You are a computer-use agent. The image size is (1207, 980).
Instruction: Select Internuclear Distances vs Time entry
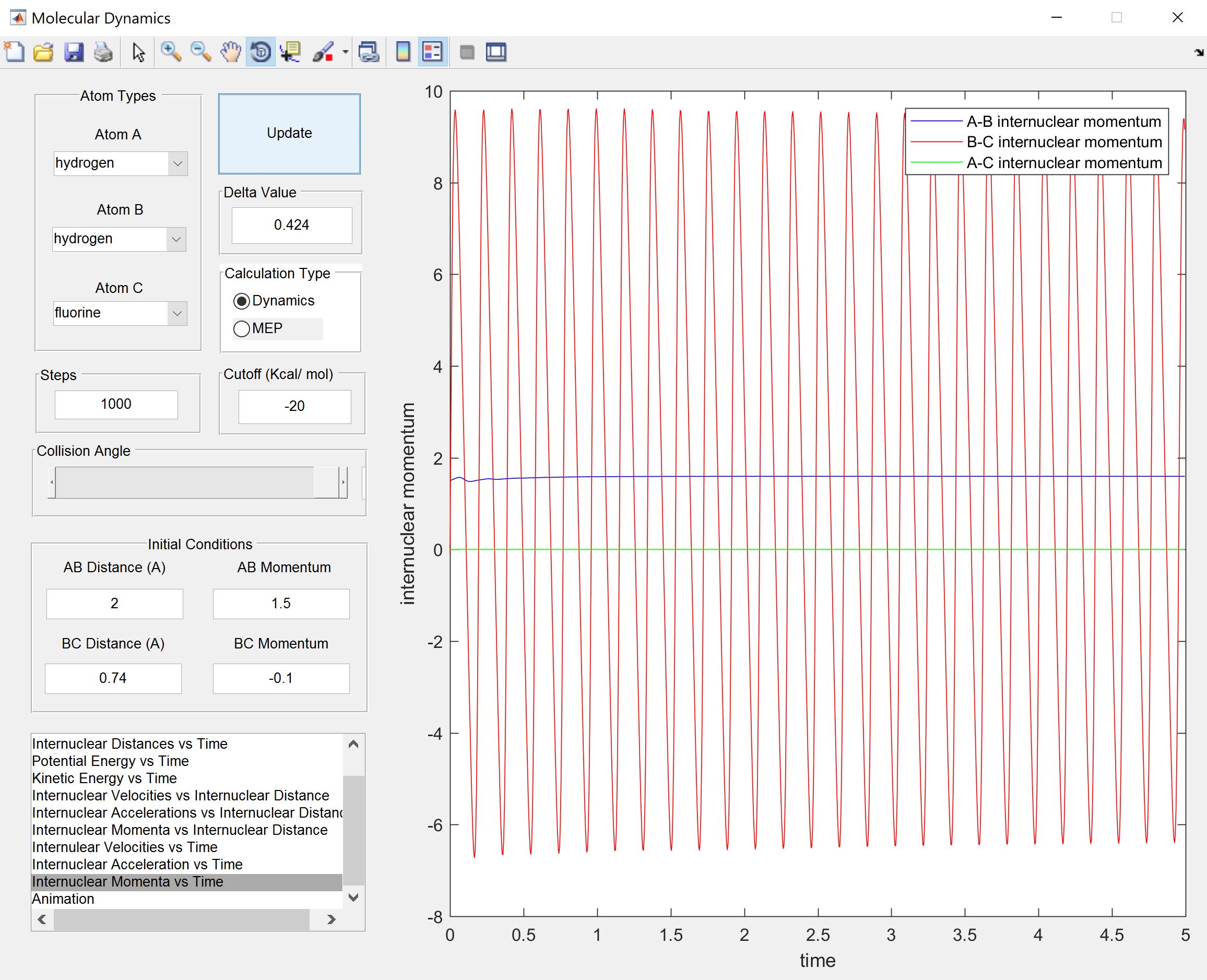point(130,743)
